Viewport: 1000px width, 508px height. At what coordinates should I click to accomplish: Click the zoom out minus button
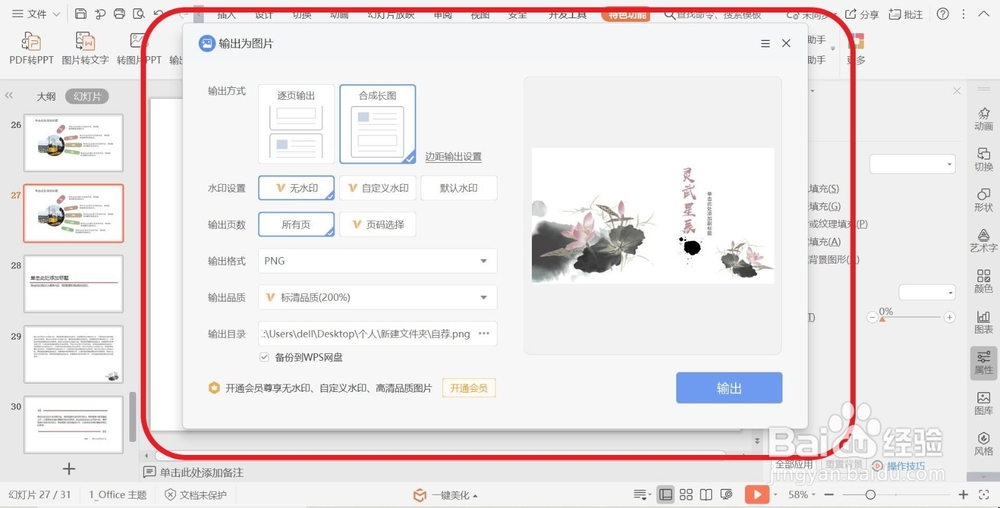829,495
